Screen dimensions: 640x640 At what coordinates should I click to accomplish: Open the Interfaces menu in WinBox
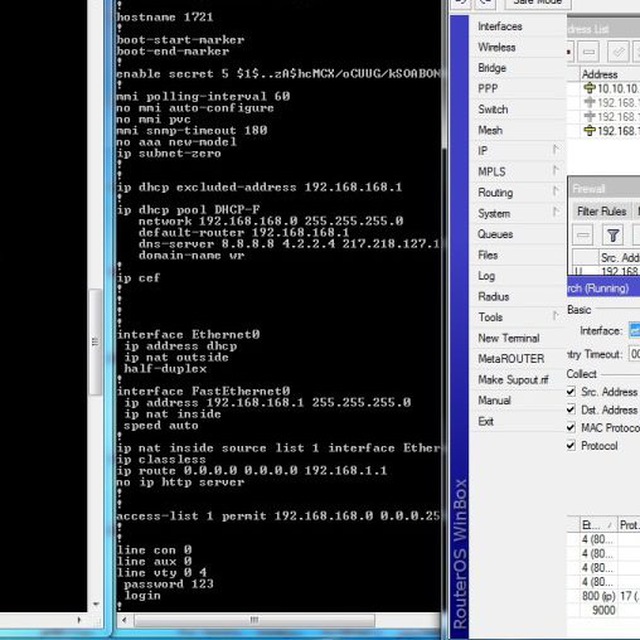pos(500,27)
